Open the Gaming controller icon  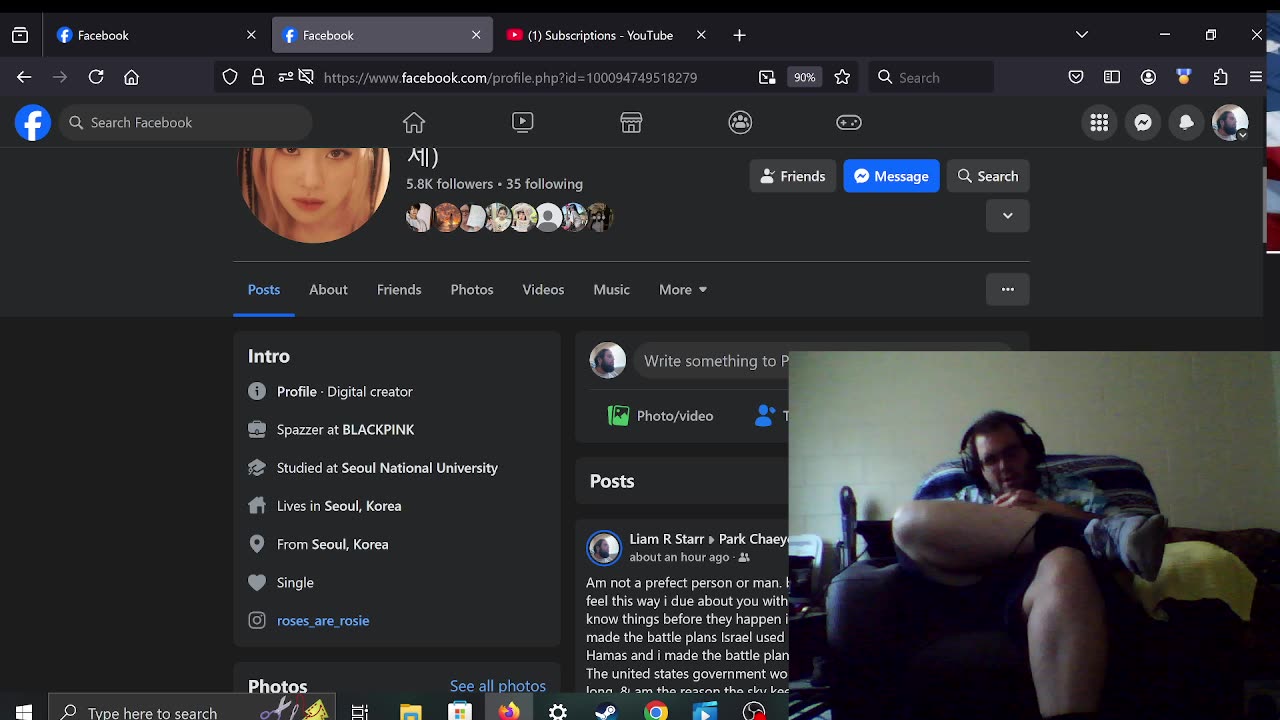pyautogui.click(x=849, y=122)
